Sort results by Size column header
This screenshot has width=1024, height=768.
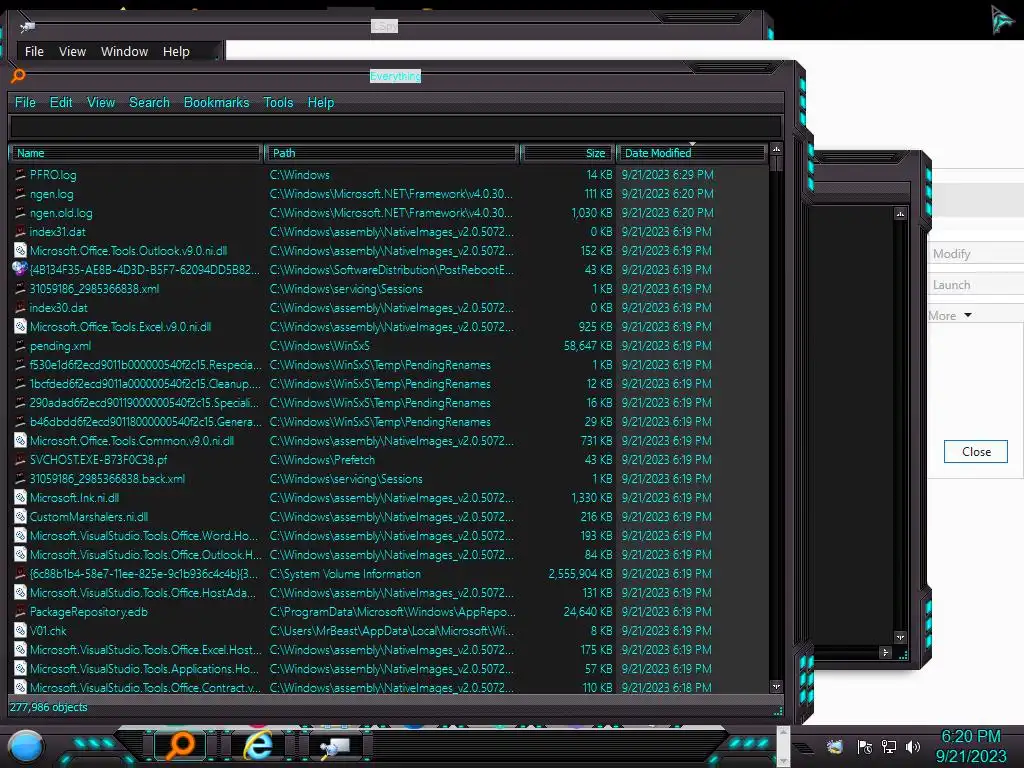[567, 153]
